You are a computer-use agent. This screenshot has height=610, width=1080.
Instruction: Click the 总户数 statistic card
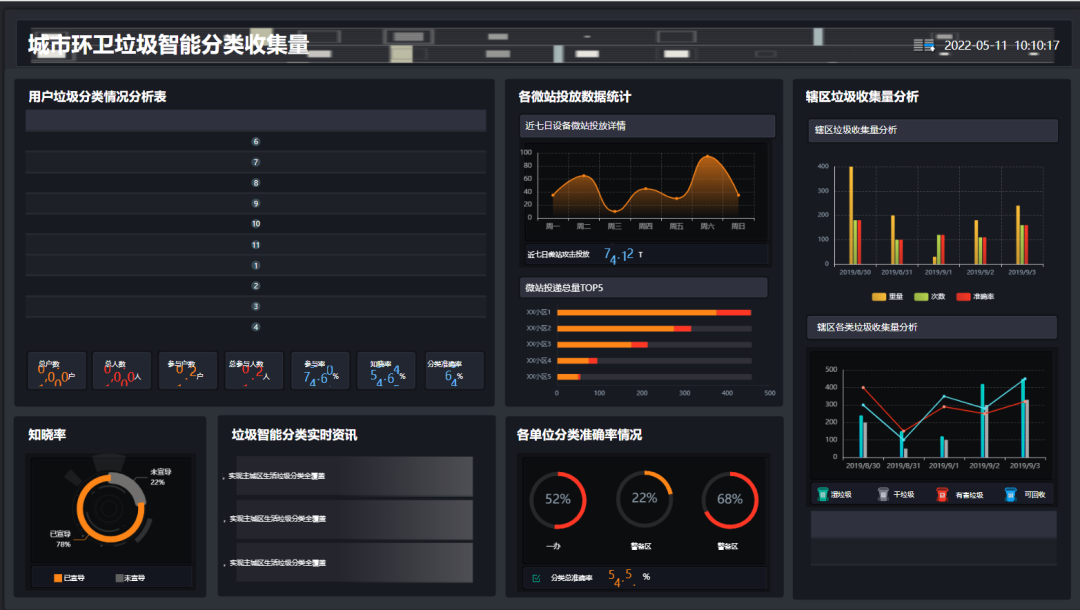(56, 370)
